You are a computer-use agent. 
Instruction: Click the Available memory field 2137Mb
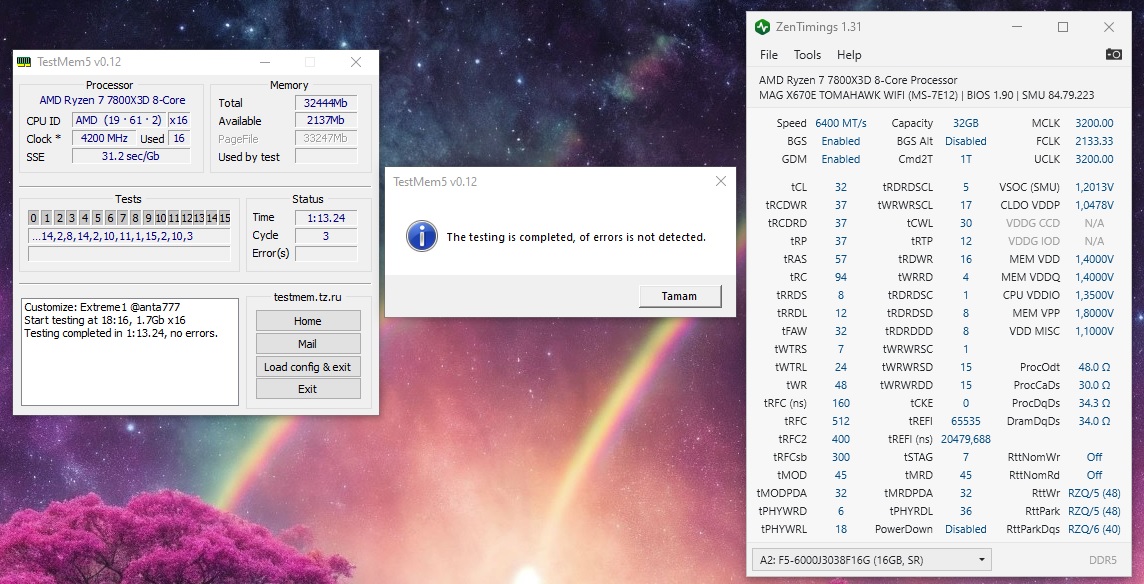coord(326,120)
